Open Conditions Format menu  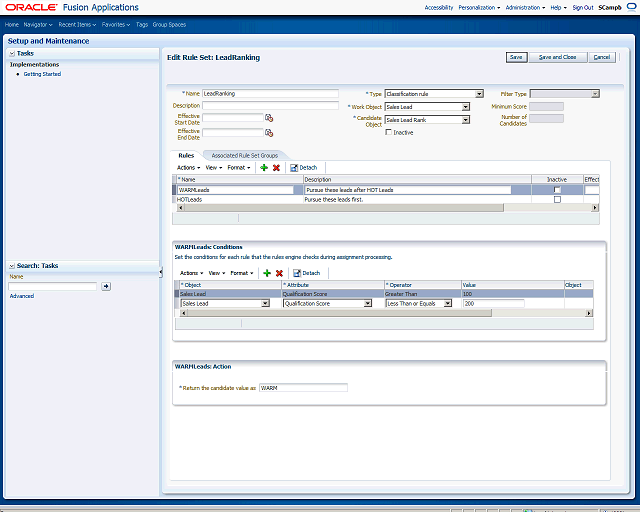pyautogui.click(x=242, y=273)
